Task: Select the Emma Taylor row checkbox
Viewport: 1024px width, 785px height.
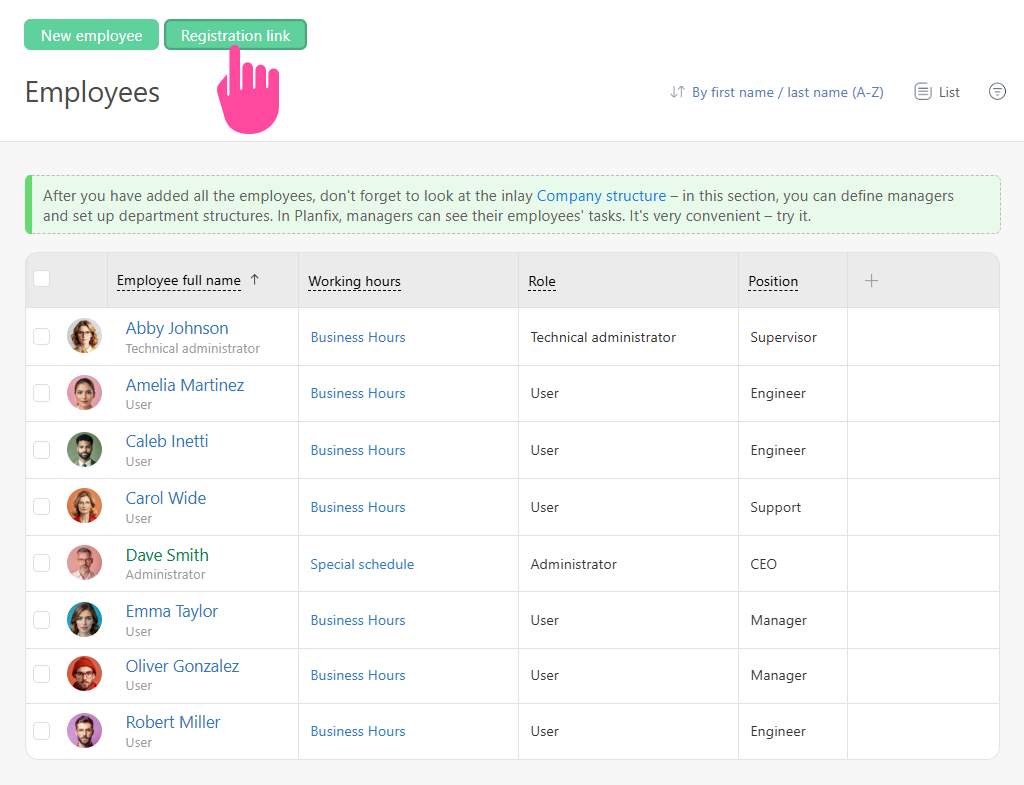Action: click(42, 620)
